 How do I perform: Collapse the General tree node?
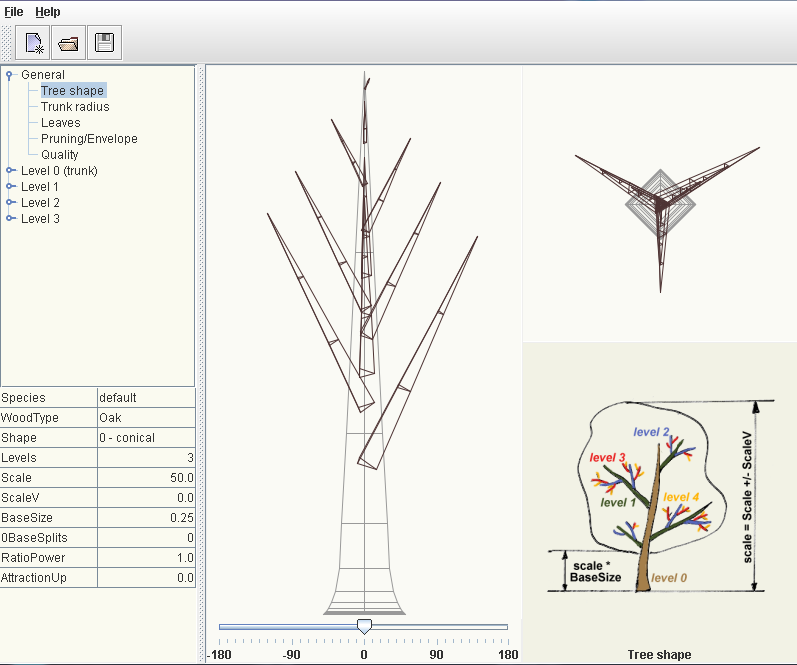[x=9, y=75]
